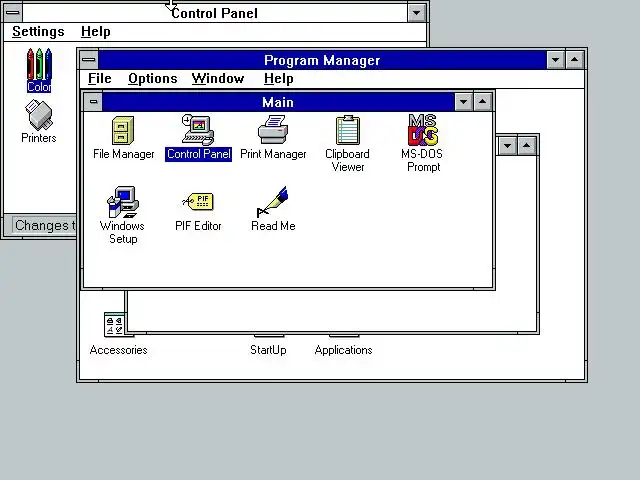The width and height of the screenshot is (640, 480).
Task: Open the Main window control-menu box
Action: point(93,102)
